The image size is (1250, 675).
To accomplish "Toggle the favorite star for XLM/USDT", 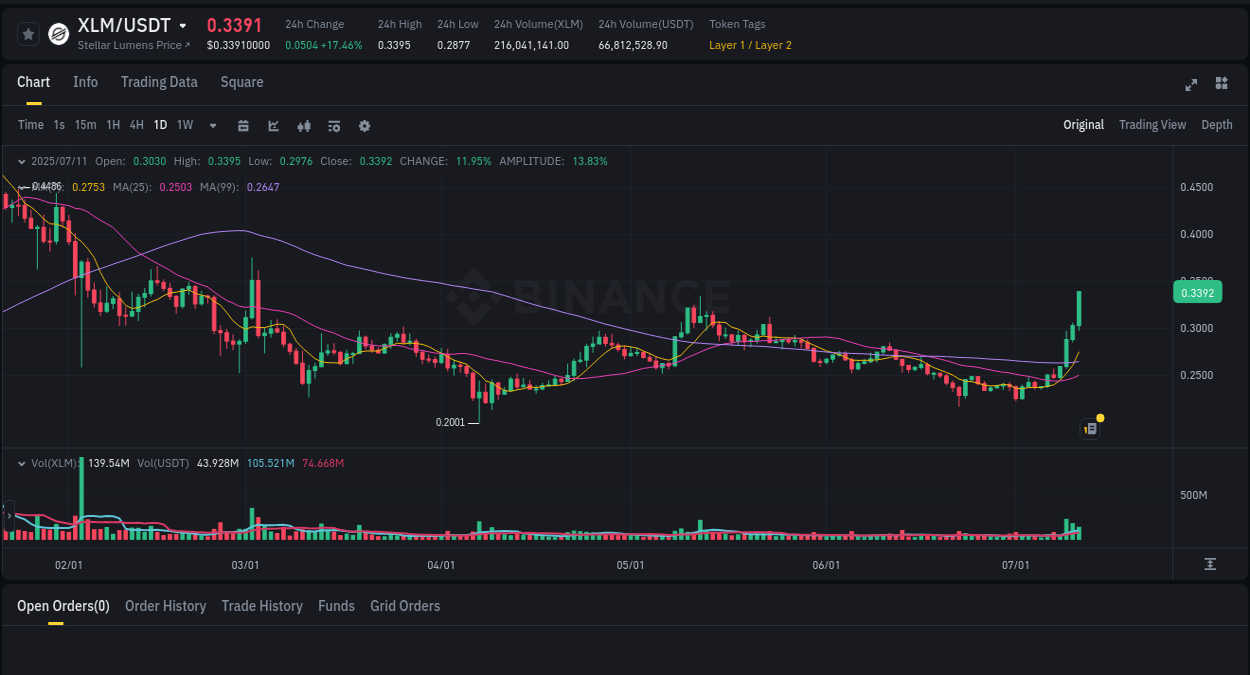I will [x=28, y=33].
